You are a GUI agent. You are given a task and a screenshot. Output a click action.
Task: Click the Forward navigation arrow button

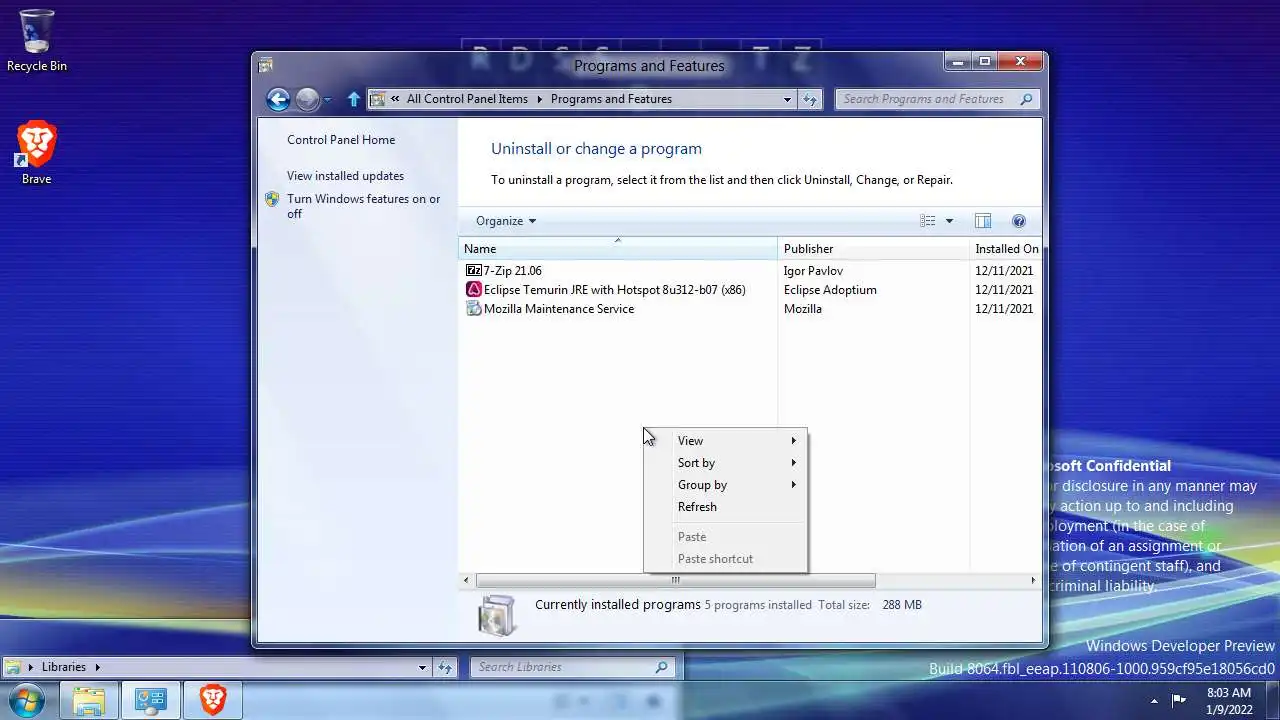click(x=307, y=99)
